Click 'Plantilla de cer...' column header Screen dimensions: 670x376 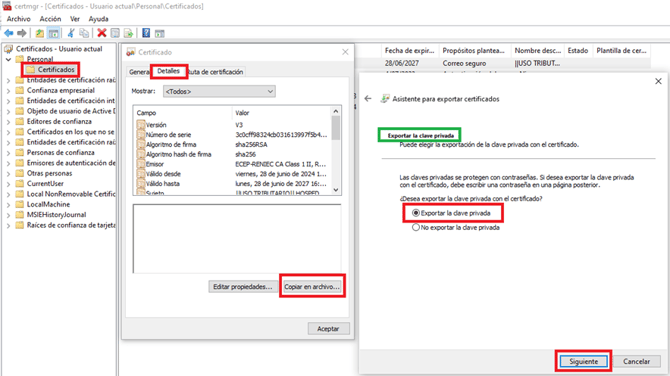(622, 50)
